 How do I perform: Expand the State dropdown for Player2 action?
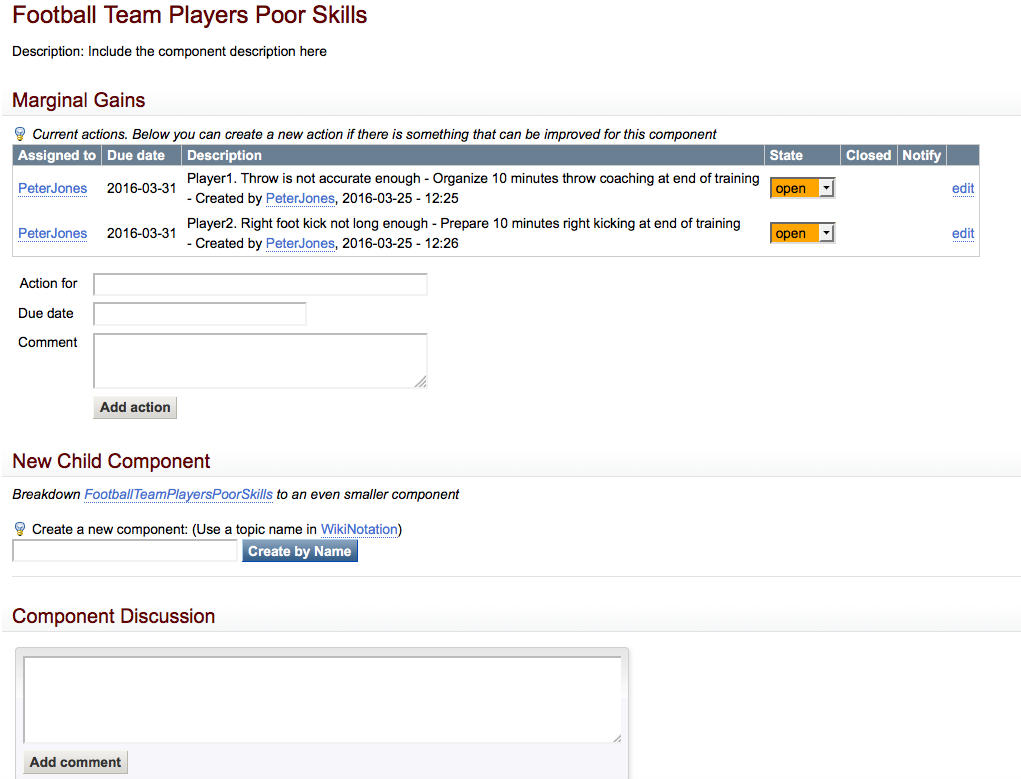coord(801,233)
